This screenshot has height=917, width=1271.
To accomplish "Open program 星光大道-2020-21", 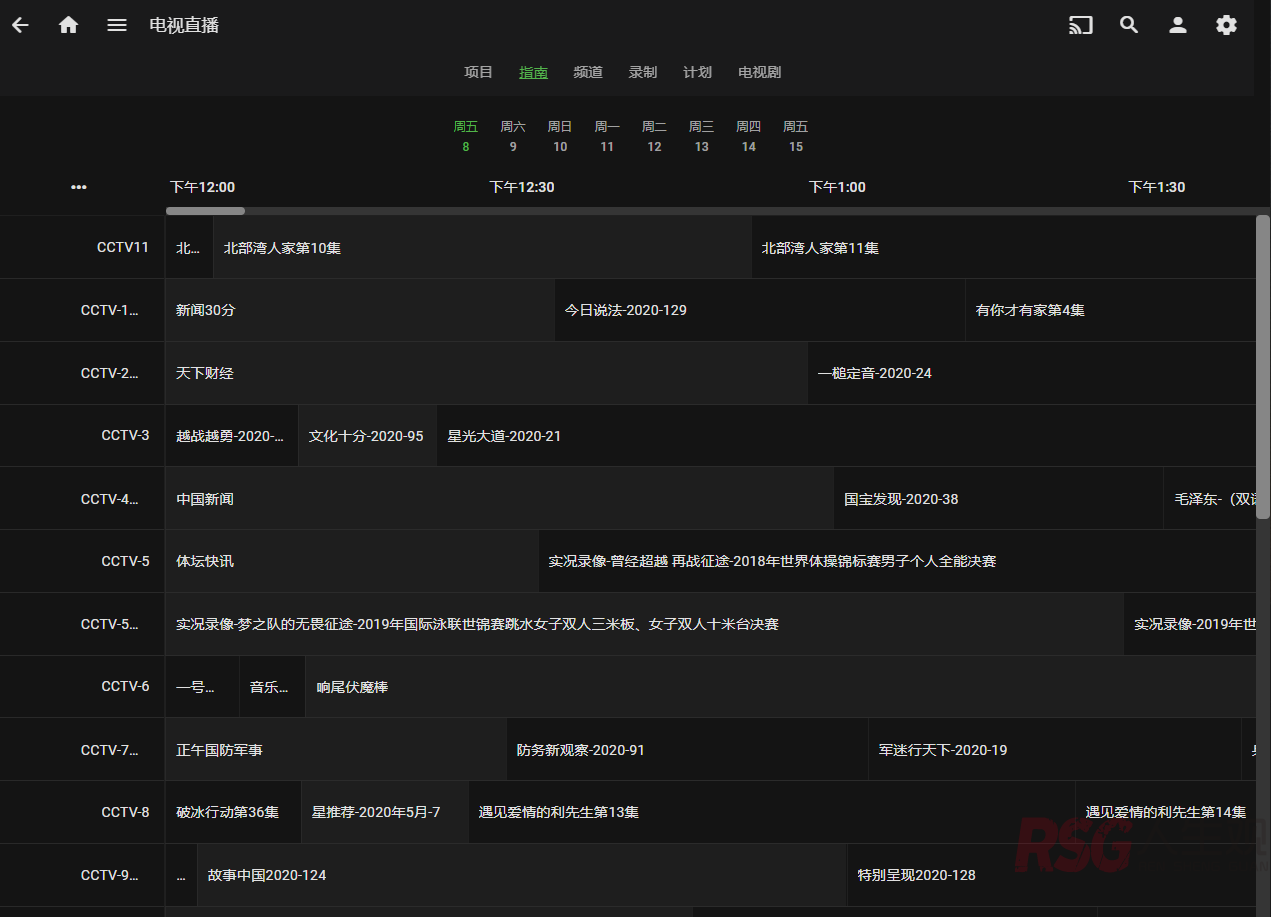I will 846,435.
